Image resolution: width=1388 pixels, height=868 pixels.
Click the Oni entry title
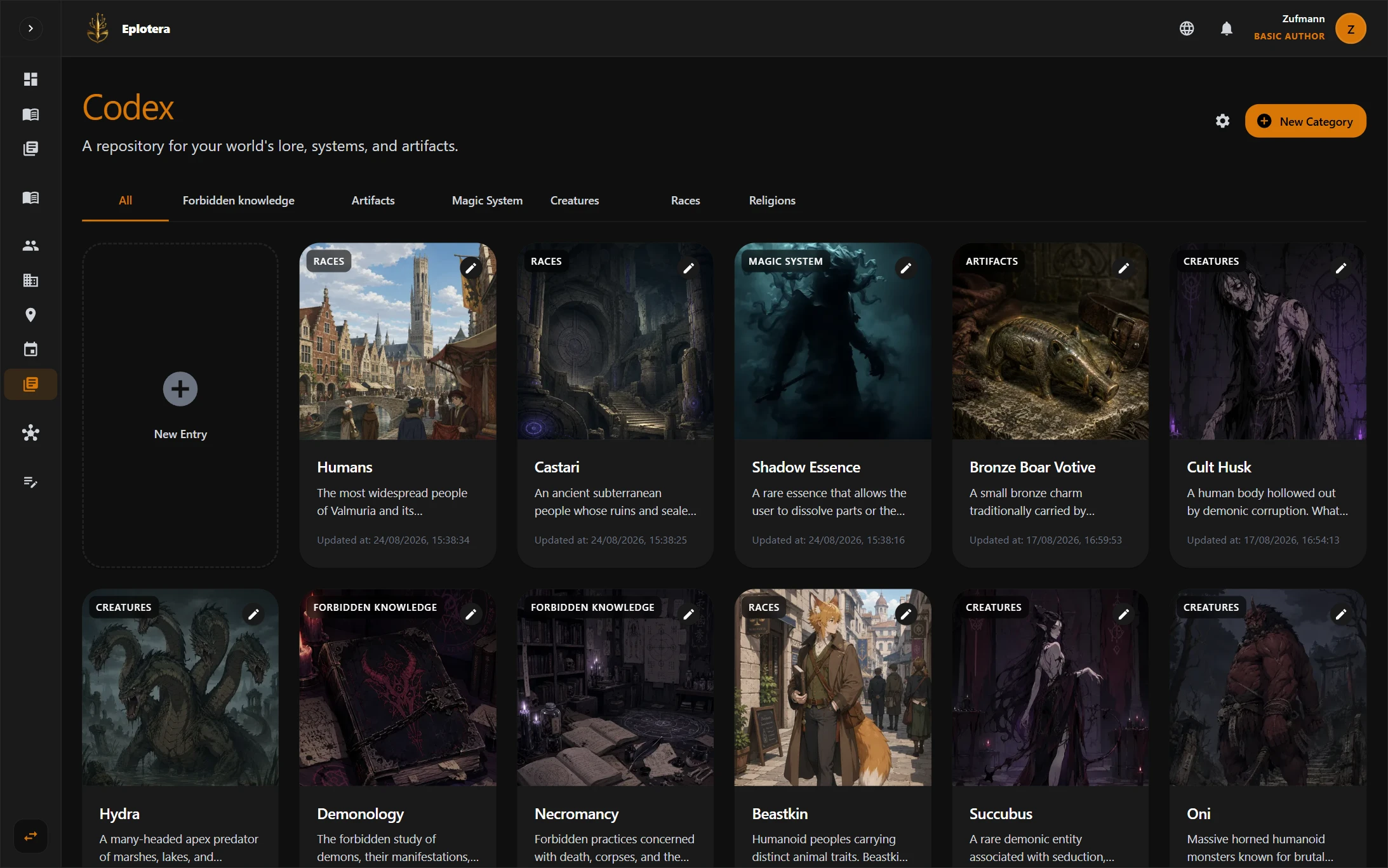tap(1199, 814)
